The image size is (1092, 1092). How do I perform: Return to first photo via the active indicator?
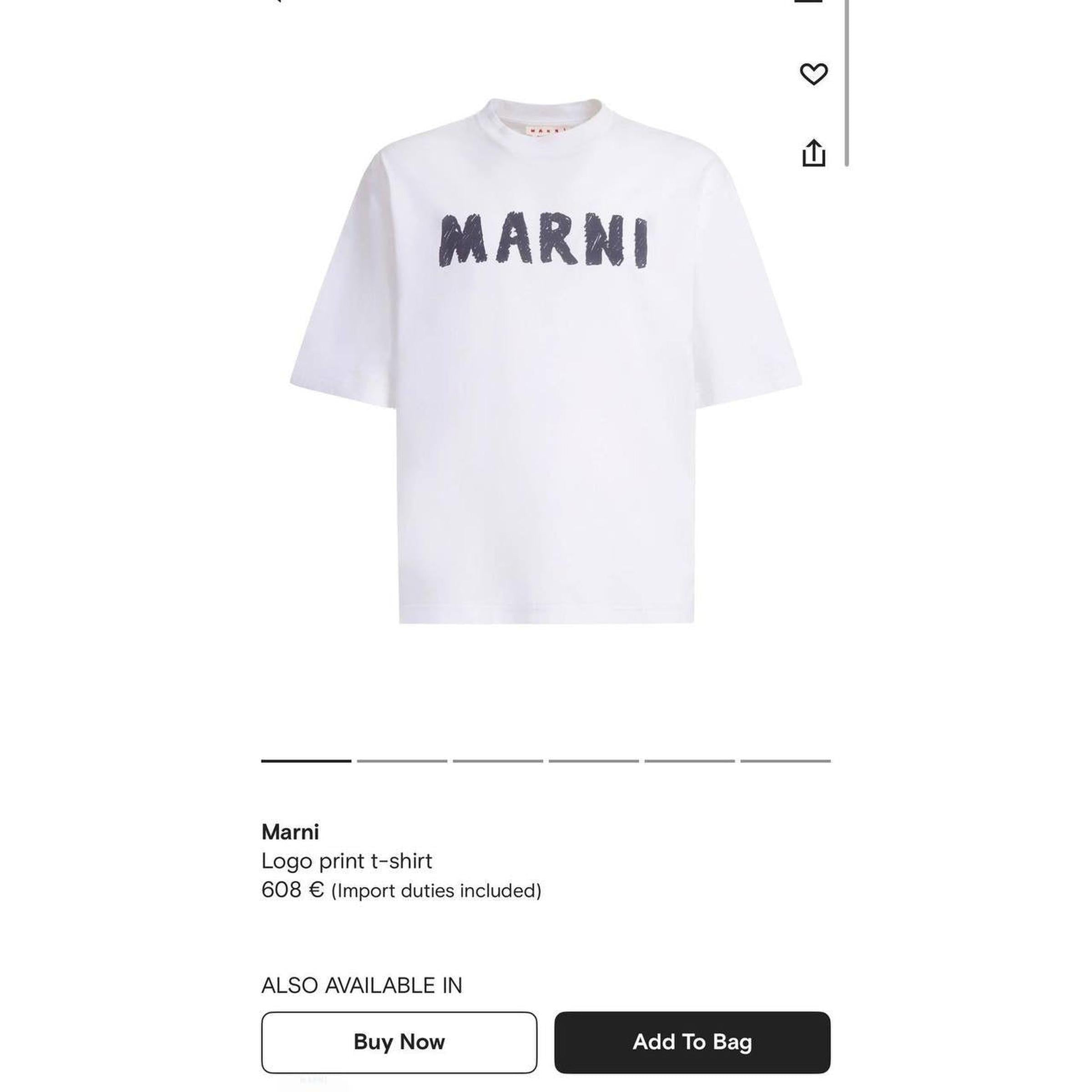click(306, 761)
